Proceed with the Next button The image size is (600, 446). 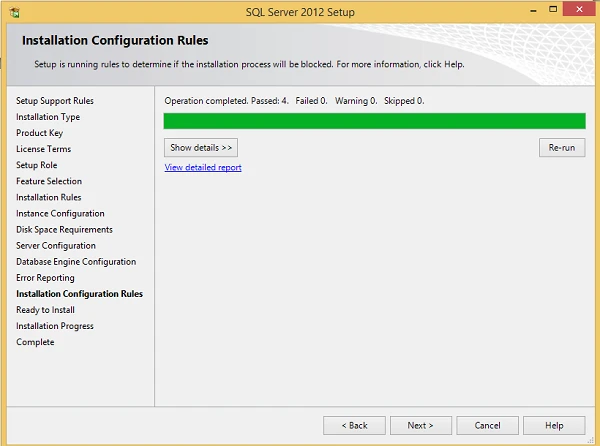[421, 425]
